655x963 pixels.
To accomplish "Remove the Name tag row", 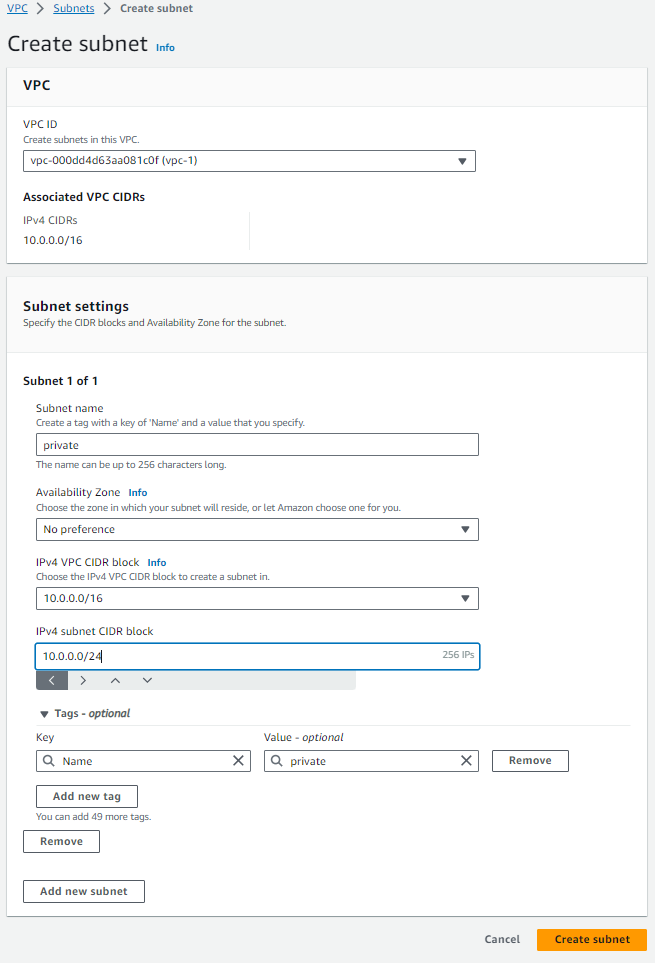I will [x=530, y=760].
